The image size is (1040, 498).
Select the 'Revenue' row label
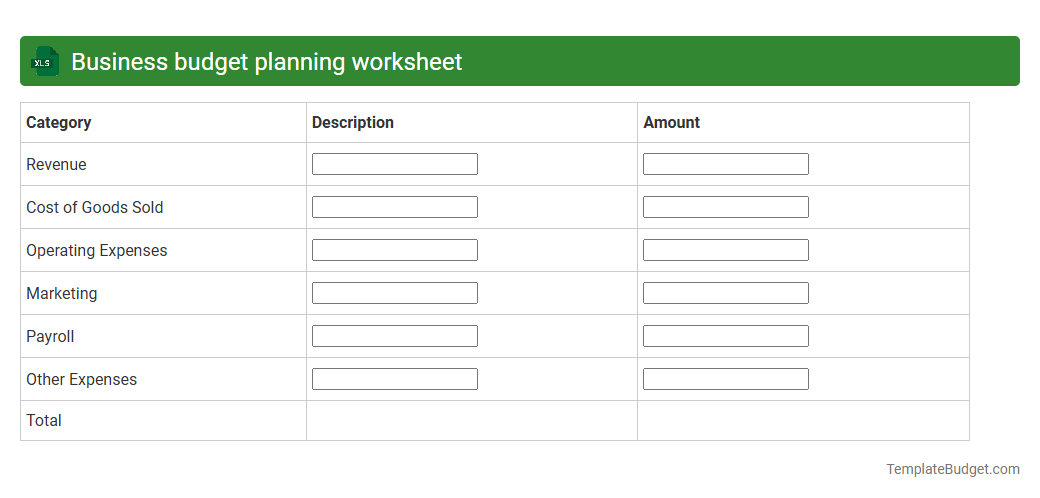pos(56,164)
